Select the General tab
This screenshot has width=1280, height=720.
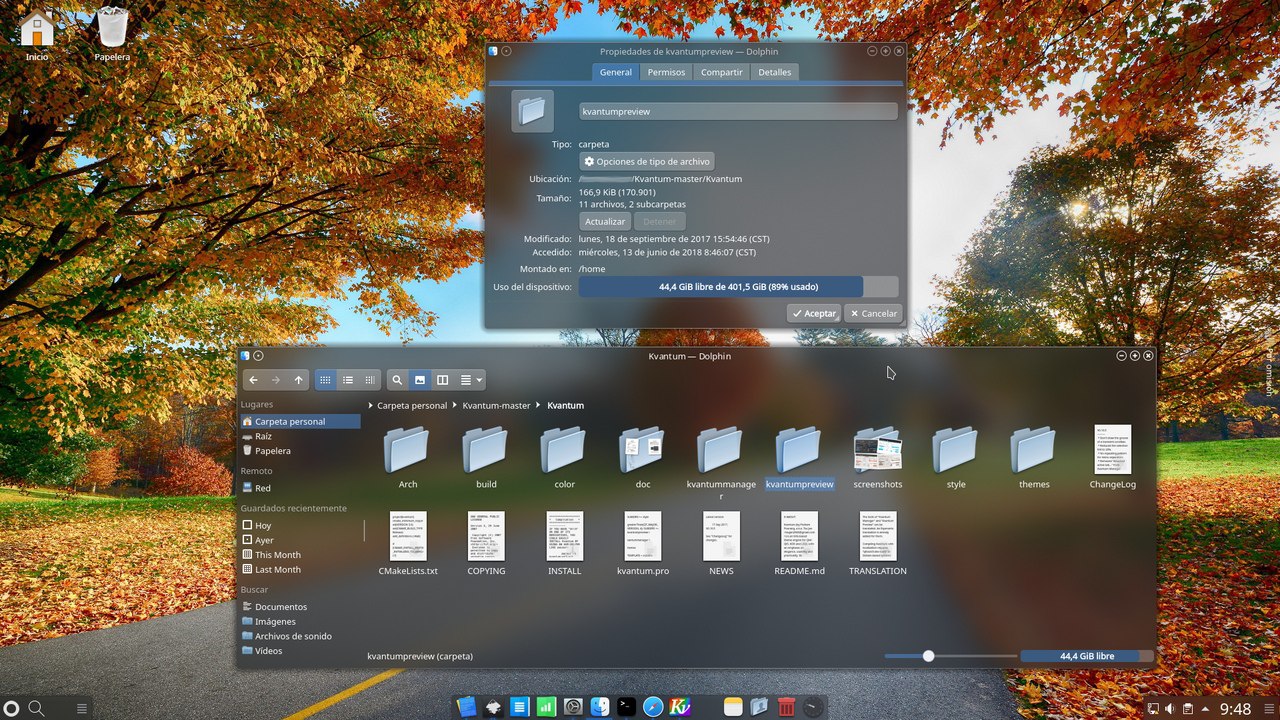click(x=616, y=72)
